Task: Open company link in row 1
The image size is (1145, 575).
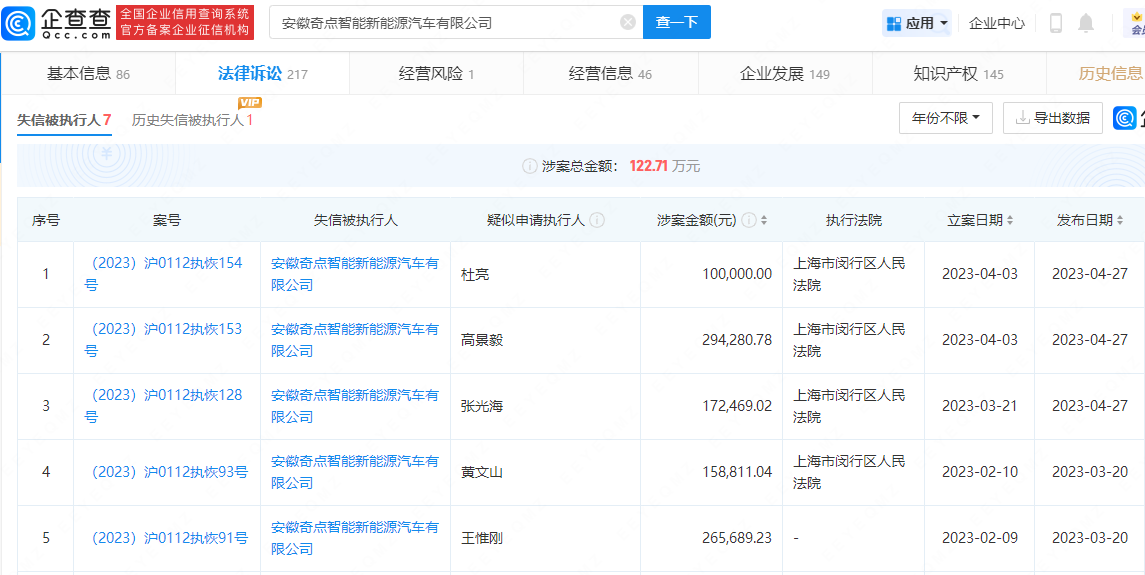Action: [x=355, y=274]
